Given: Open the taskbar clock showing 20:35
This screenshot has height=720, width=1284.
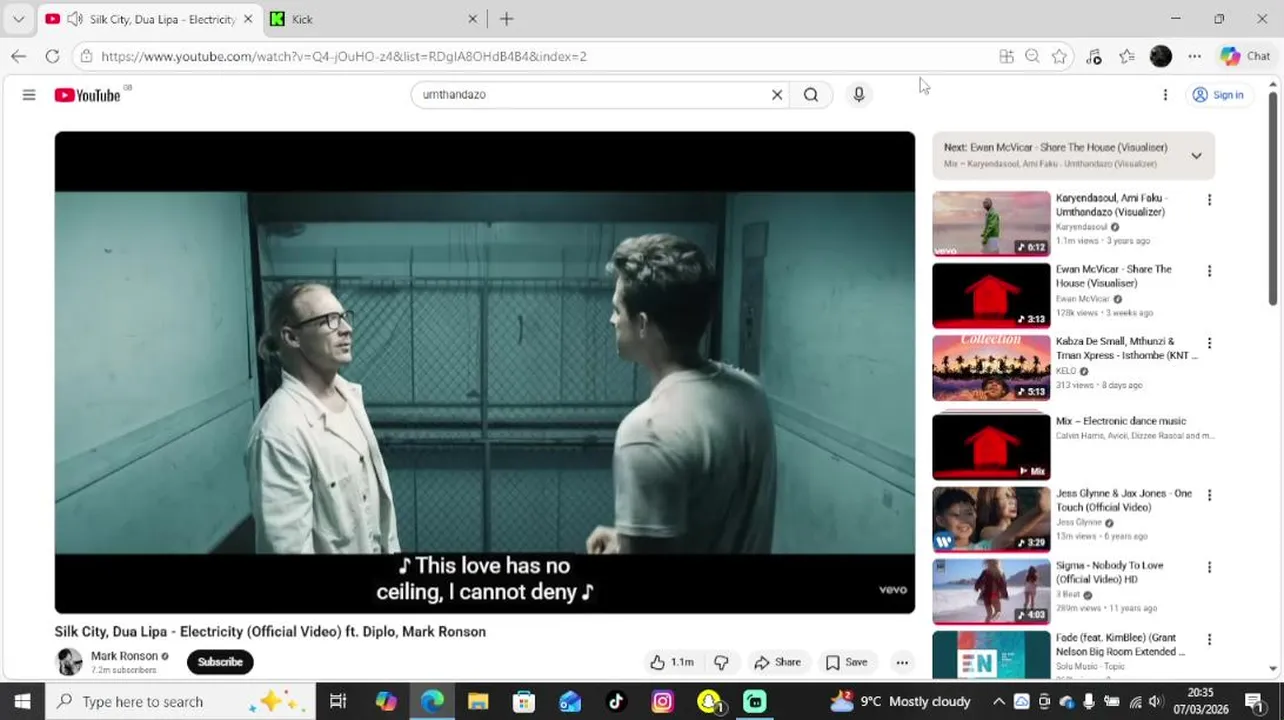Looking at the screenshot, I should point(1200,701).
